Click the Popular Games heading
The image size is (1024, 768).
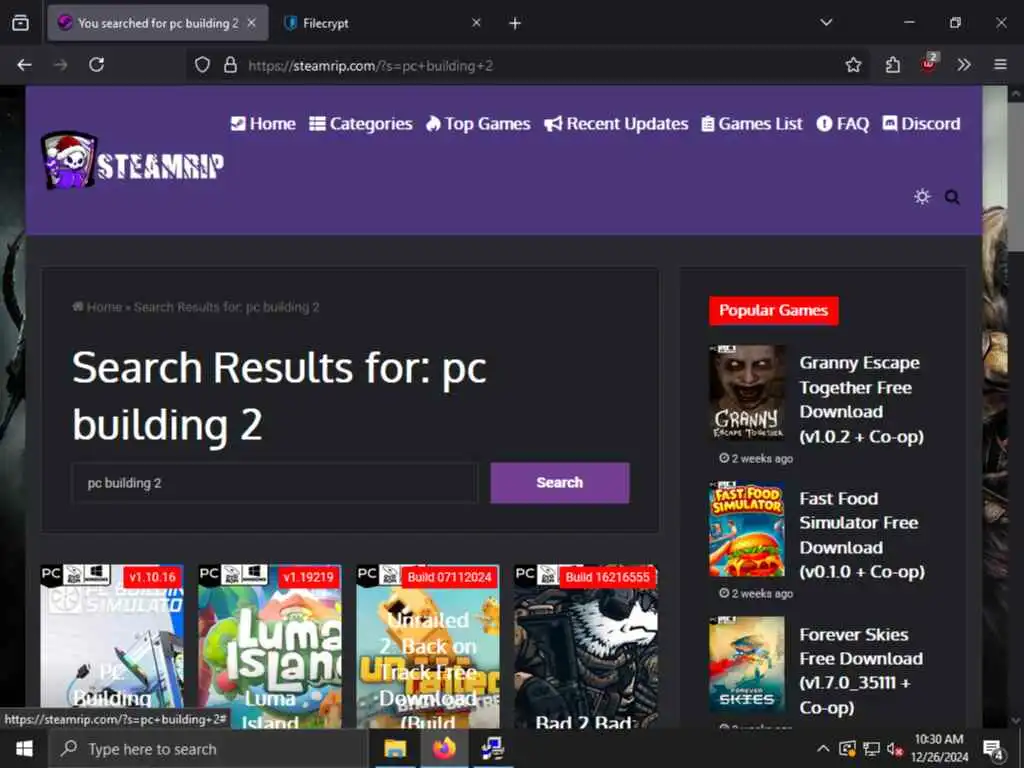pyautogui.click(x=773, y=310)
